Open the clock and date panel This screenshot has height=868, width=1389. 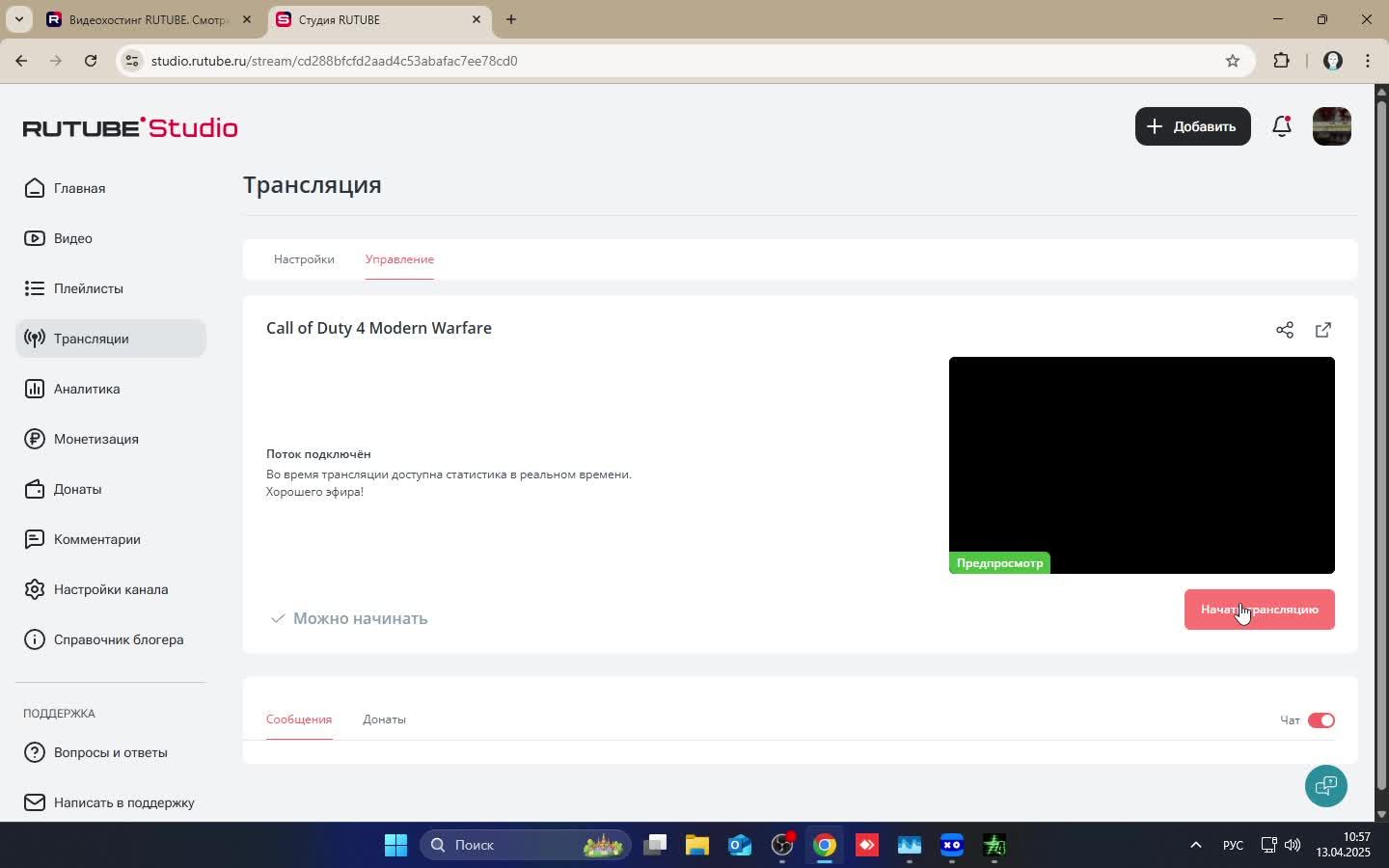(x=1343, y=846)
